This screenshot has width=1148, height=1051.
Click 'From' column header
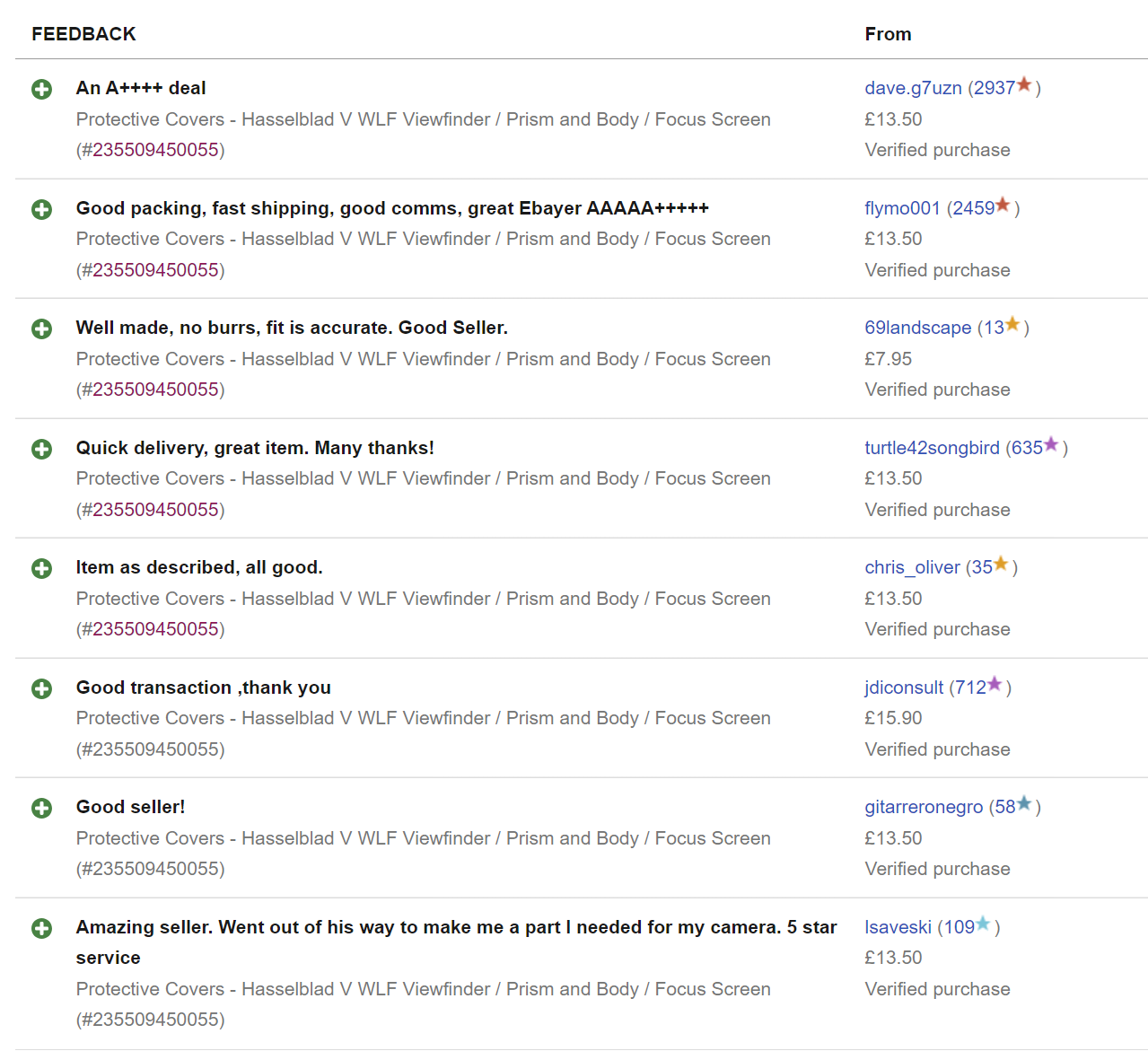click(x=888, y=34)
